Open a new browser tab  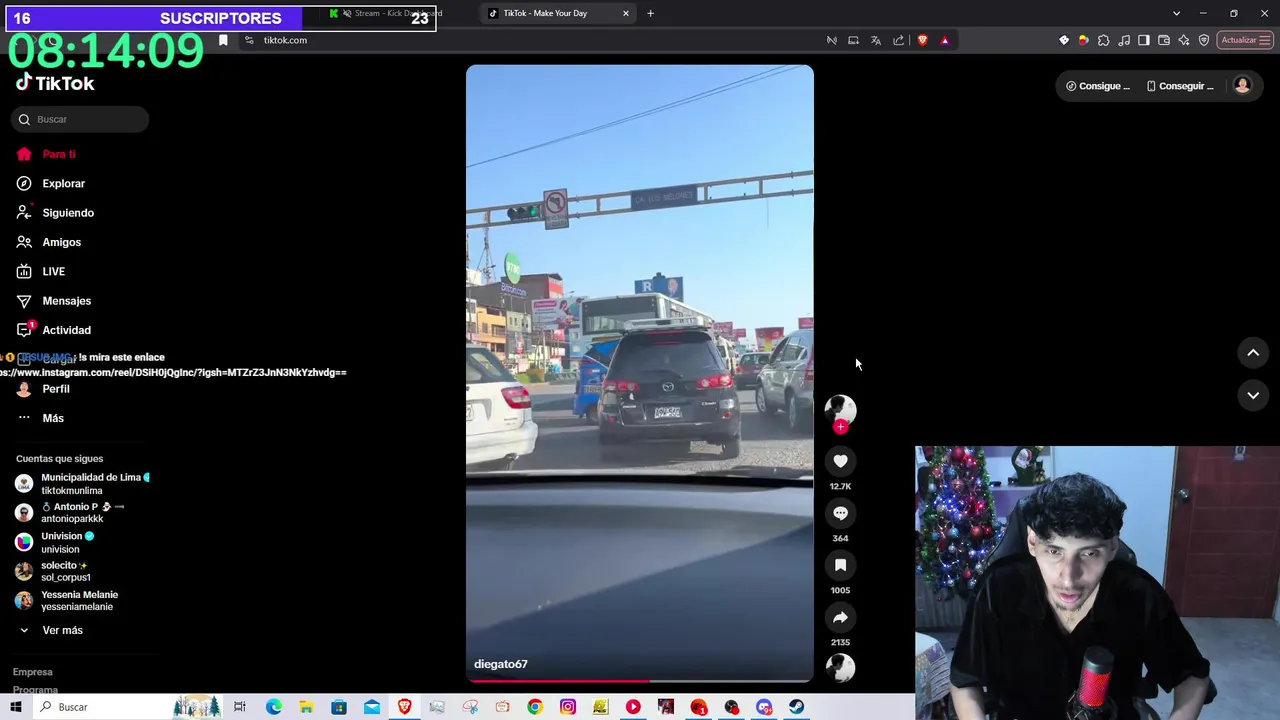[x=650, y=13]
